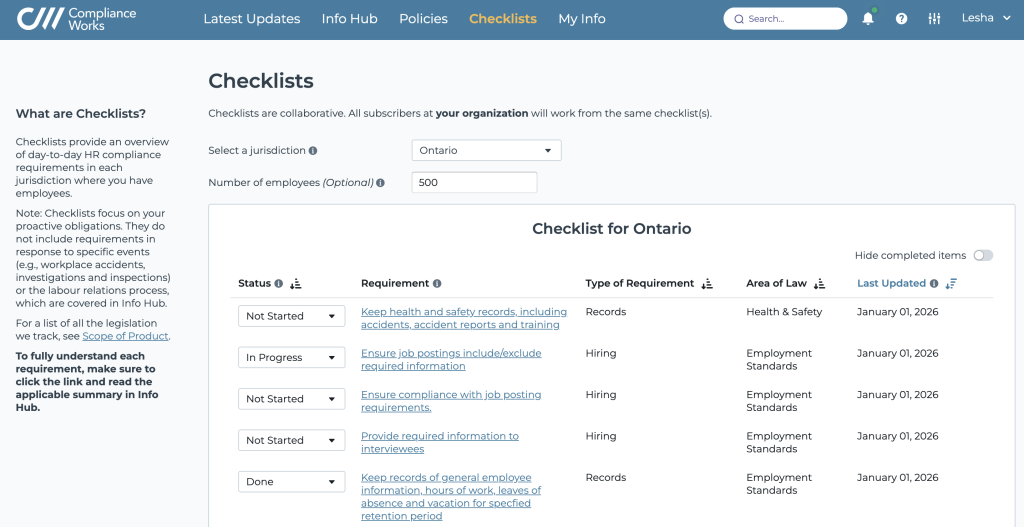The image size is (1024, 527).
Task: Click info icon next to Requirement header
Action: [x=437, y=284]
